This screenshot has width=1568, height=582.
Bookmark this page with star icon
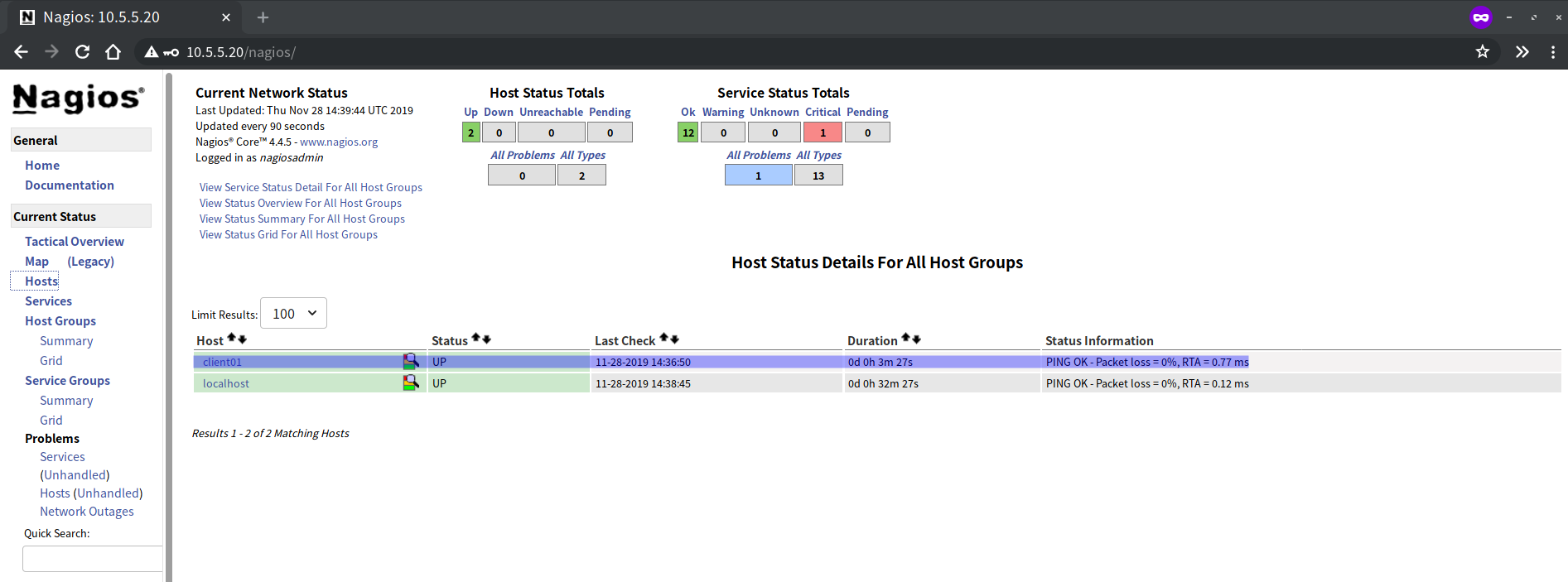coord(1483,52)
